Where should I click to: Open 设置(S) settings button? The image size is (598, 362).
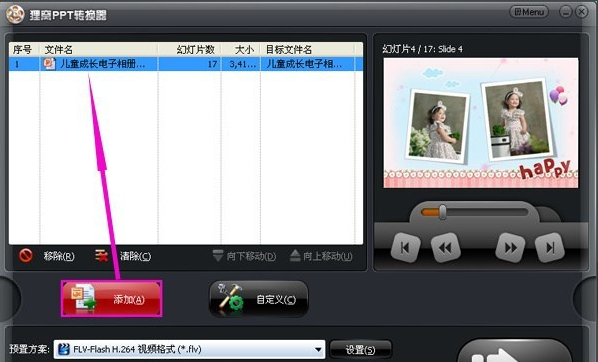click(x=360, y=349)
